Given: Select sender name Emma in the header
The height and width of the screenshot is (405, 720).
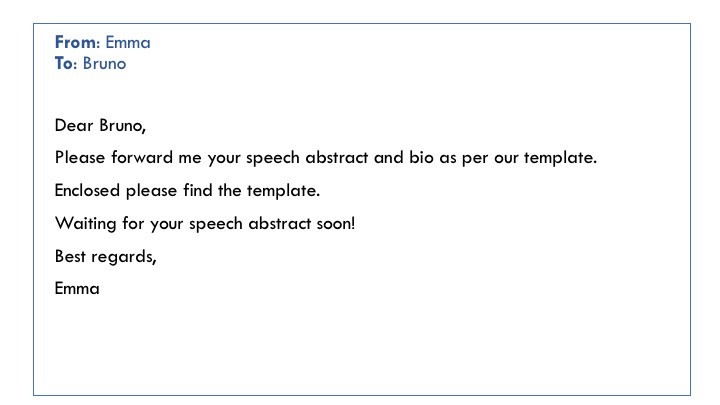Looking at the screenshot, I should point(128,42).
